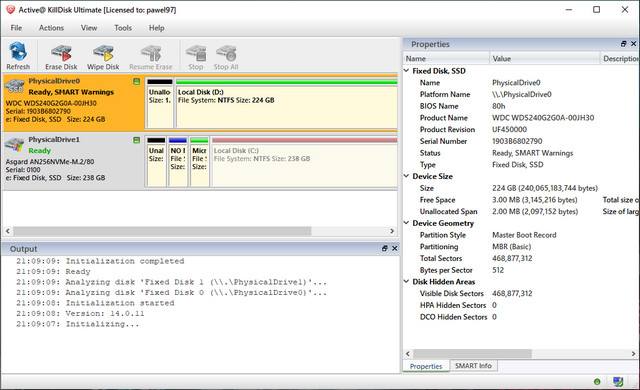Select the Local Disk (C:) partition
This screenshot has width=640, height=390.
(x=304, y=162)
